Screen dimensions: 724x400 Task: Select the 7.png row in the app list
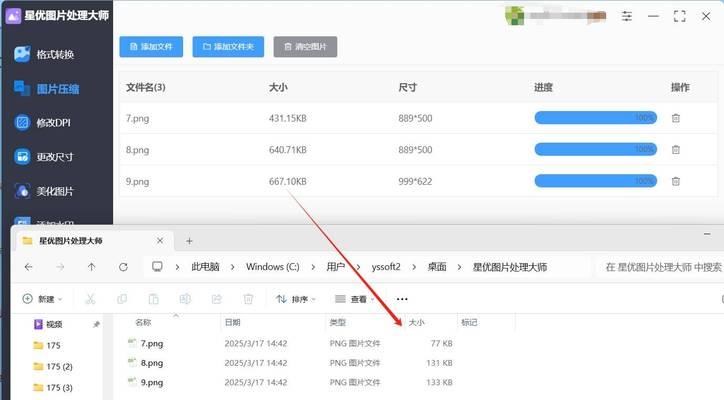click(x=418, y=118)
